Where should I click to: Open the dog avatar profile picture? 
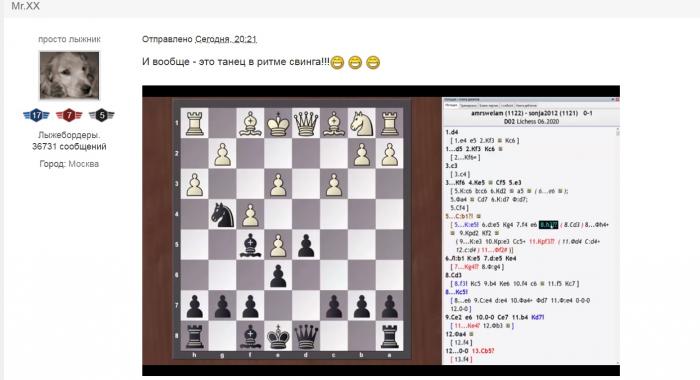coord(69,75)
